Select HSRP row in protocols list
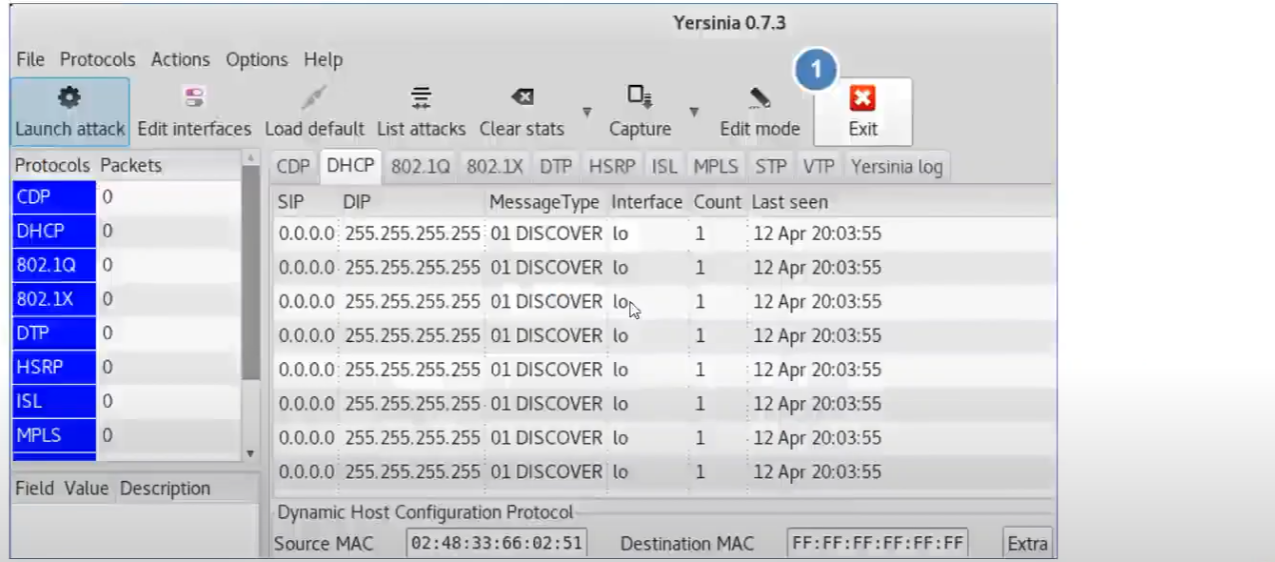Viewport: 1275px width, 562px height. pos(126,367)
